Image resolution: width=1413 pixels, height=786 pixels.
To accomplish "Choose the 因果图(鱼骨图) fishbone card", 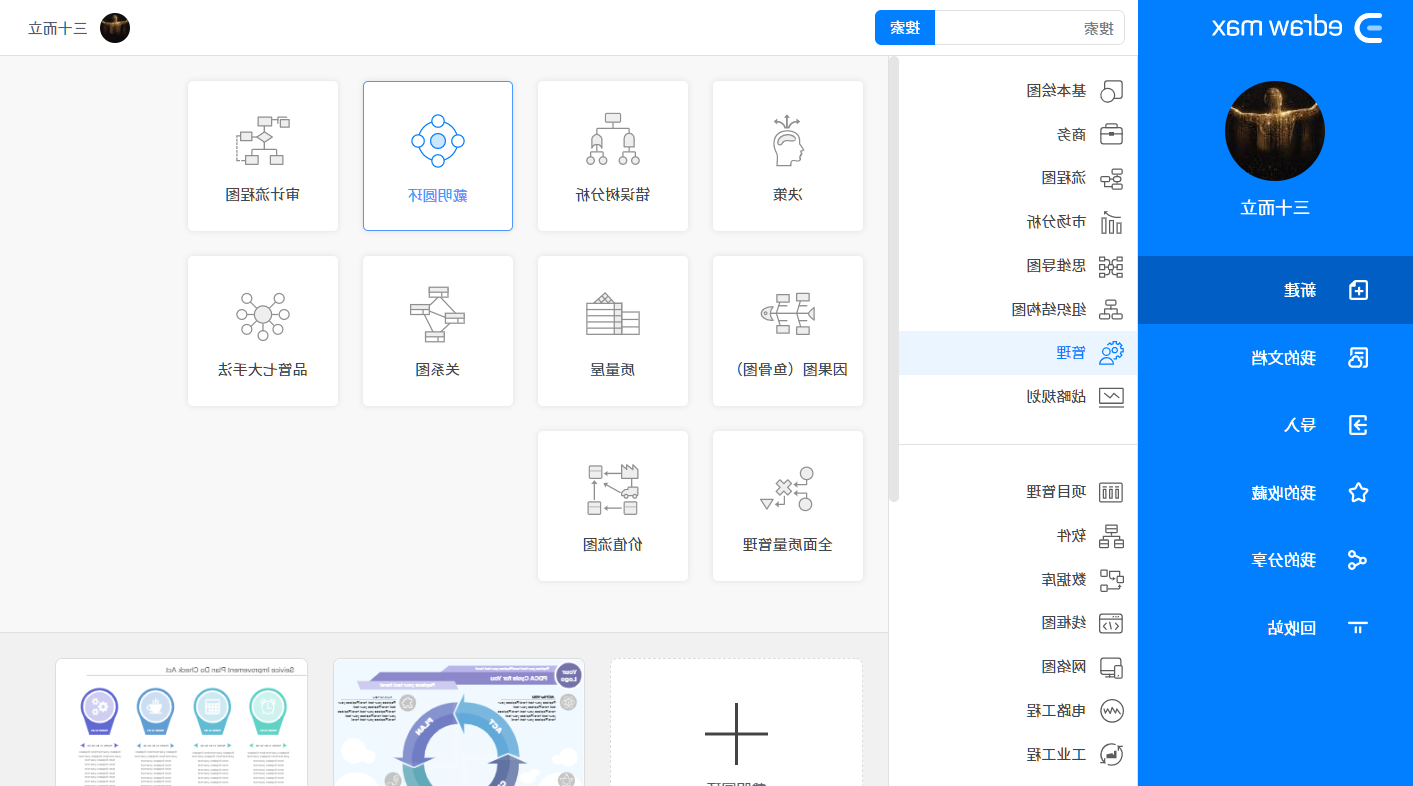I will coord(788,331).
